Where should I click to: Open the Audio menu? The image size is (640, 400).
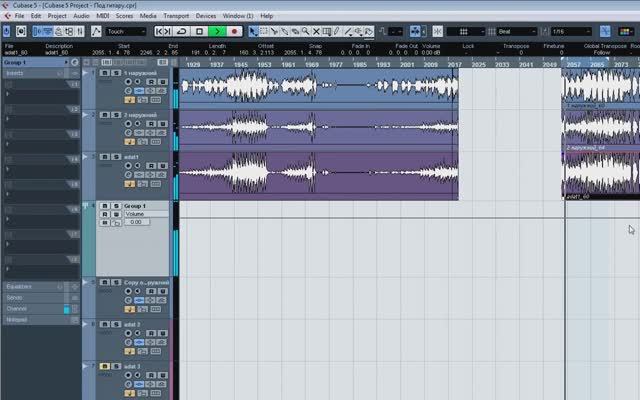pos(81,16)
